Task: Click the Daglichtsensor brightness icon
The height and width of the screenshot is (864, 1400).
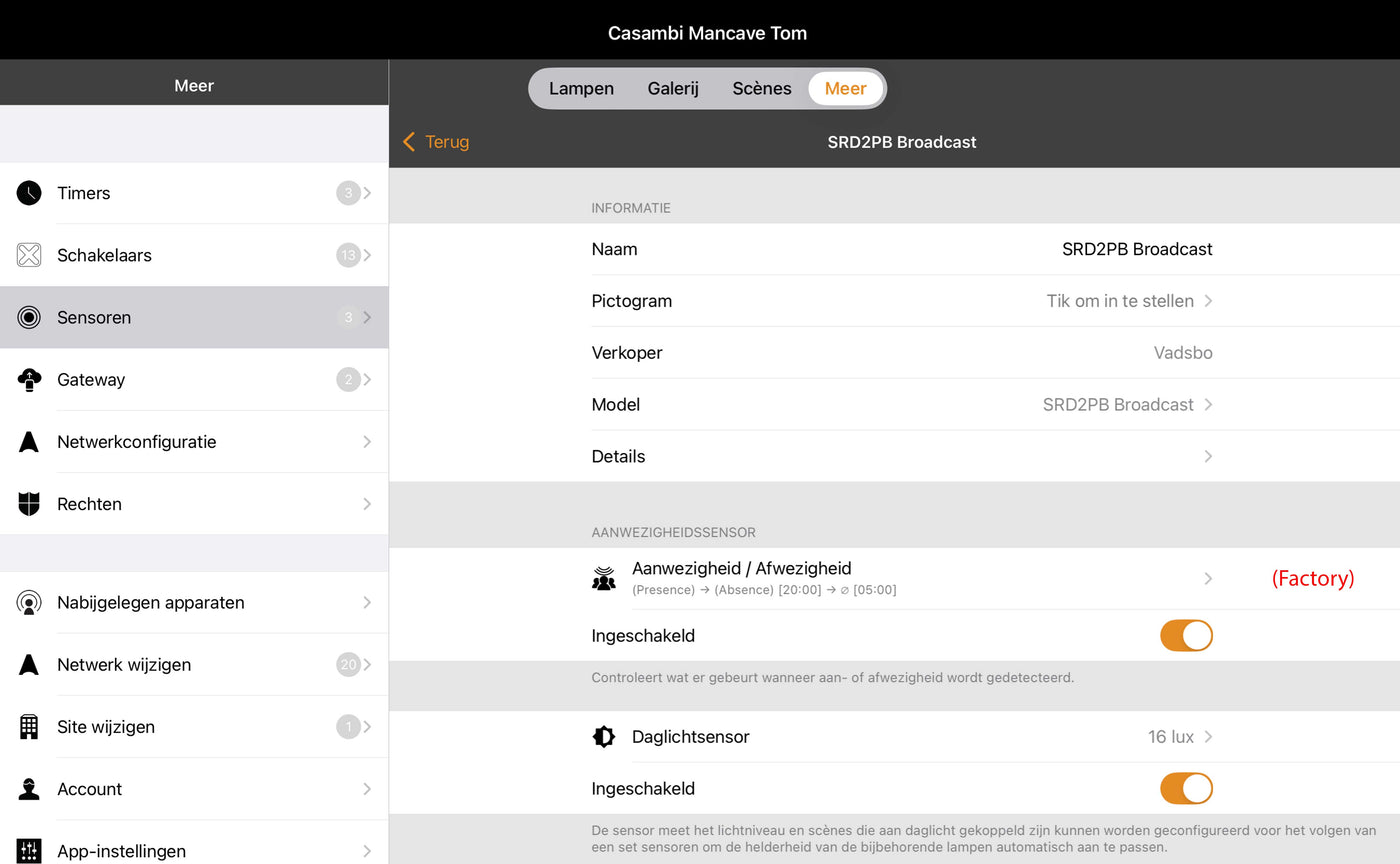Action: tap(604, 737)
